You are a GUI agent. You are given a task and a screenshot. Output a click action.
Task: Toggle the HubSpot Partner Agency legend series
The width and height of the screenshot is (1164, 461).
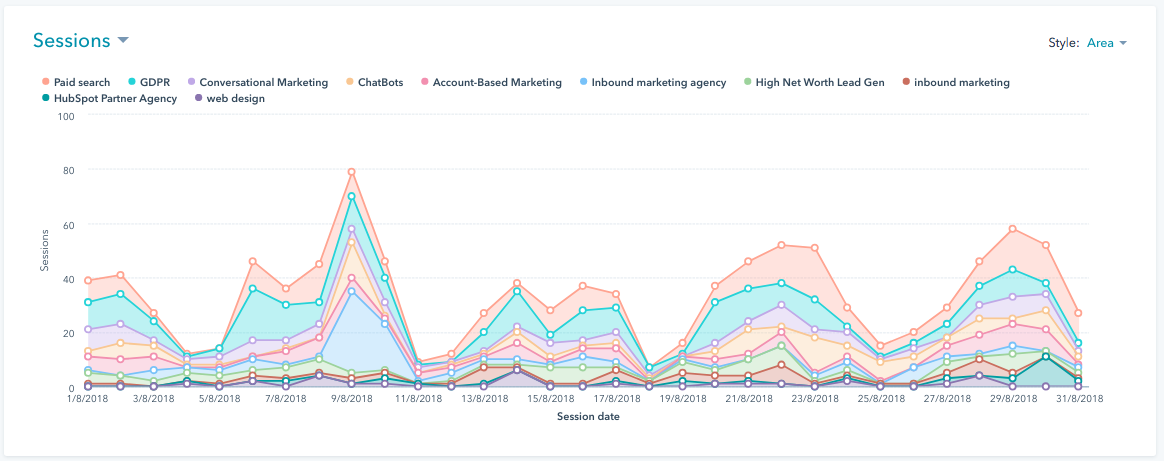point(109,98)
